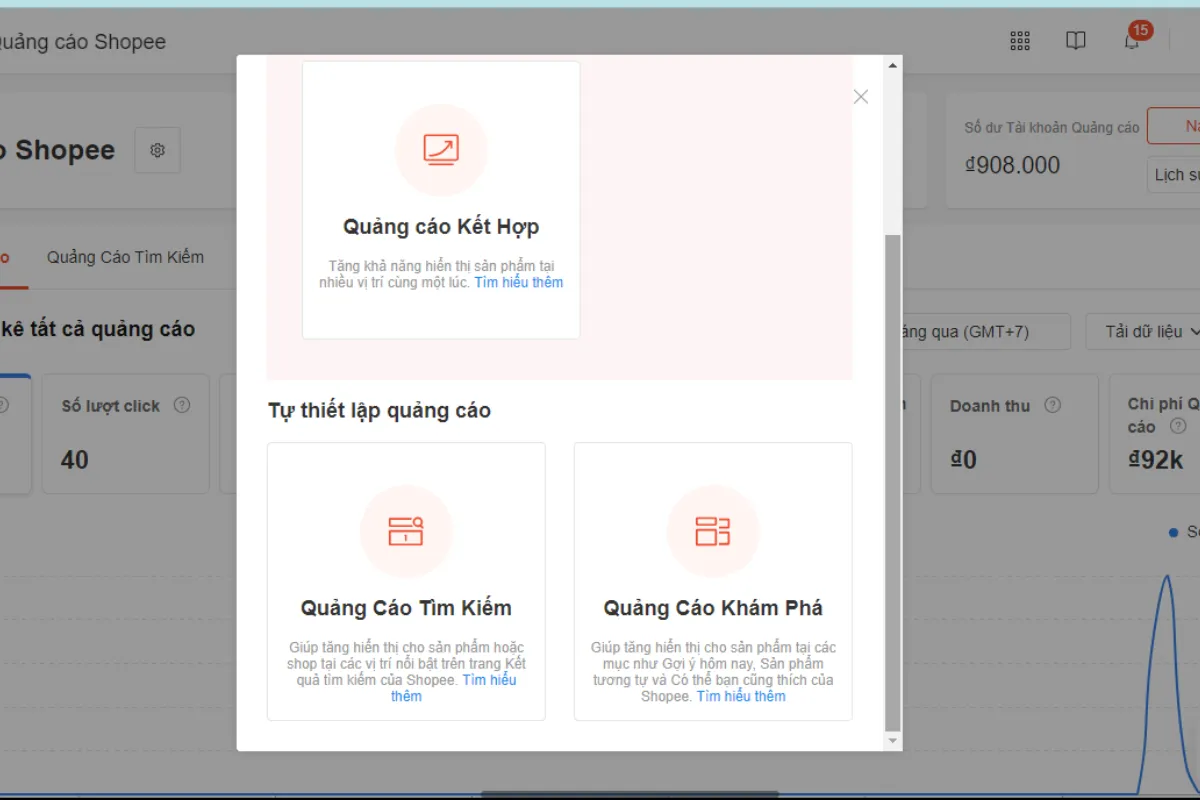Open the notifications bell showing 15
The width and height of the screenshot is (1200, 800).
(1132, 41)
